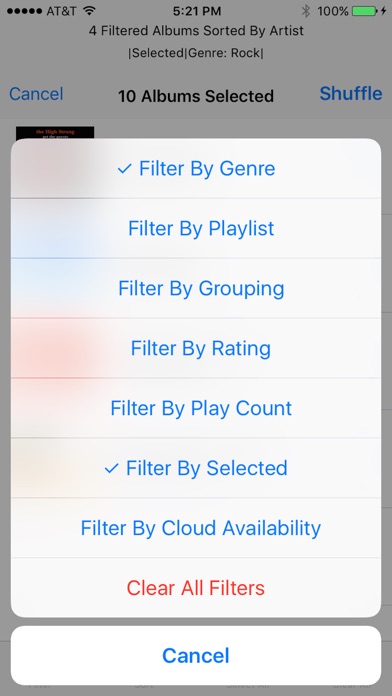Tap the High Strung album artwork thumbnail

tap(55, 133)
